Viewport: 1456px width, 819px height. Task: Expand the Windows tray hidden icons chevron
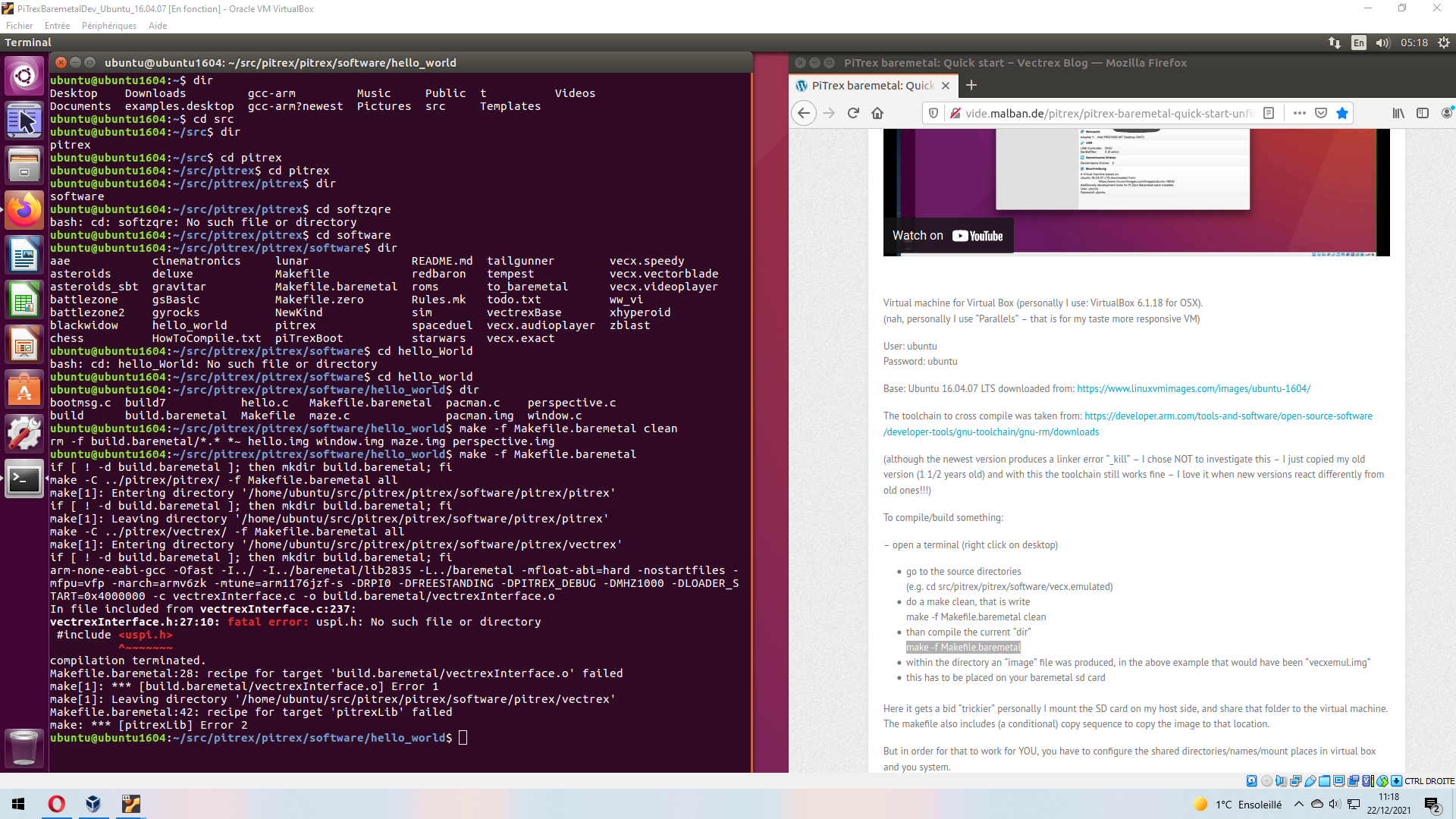point(1299,805)
